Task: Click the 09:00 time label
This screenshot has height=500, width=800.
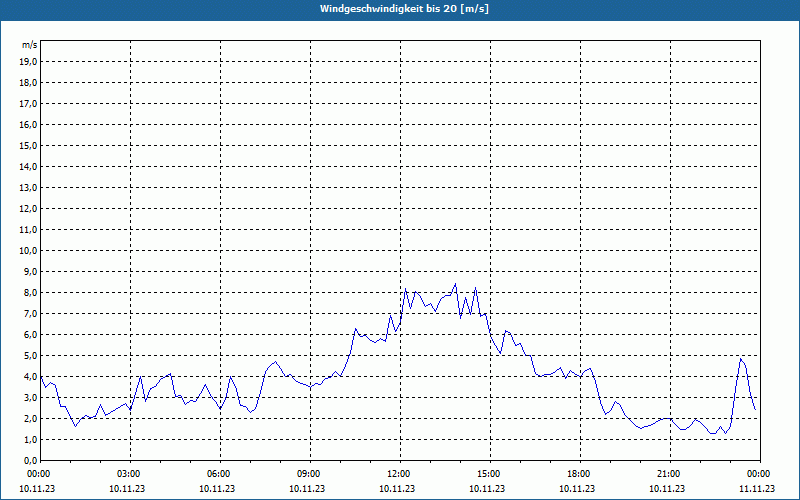Action: (x=311, y=474)
